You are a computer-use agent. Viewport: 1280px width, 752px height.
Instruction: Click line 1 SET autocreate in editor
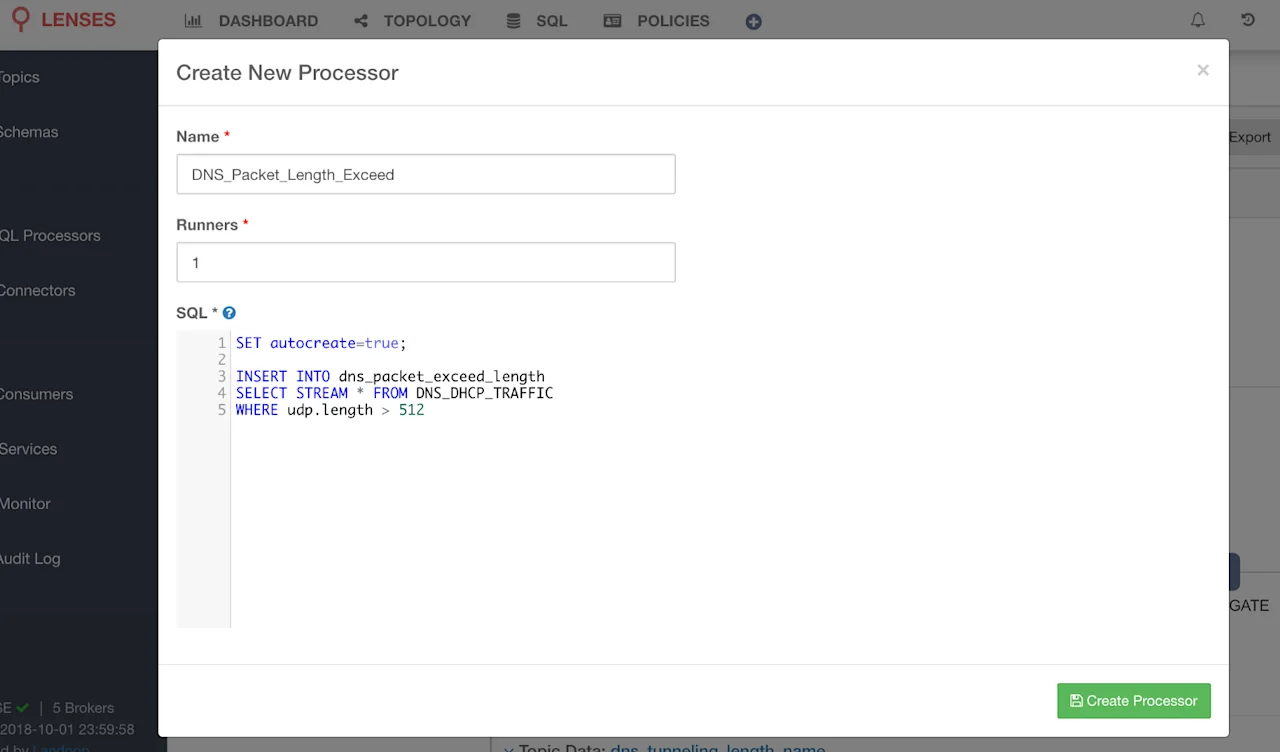[321, 343]
